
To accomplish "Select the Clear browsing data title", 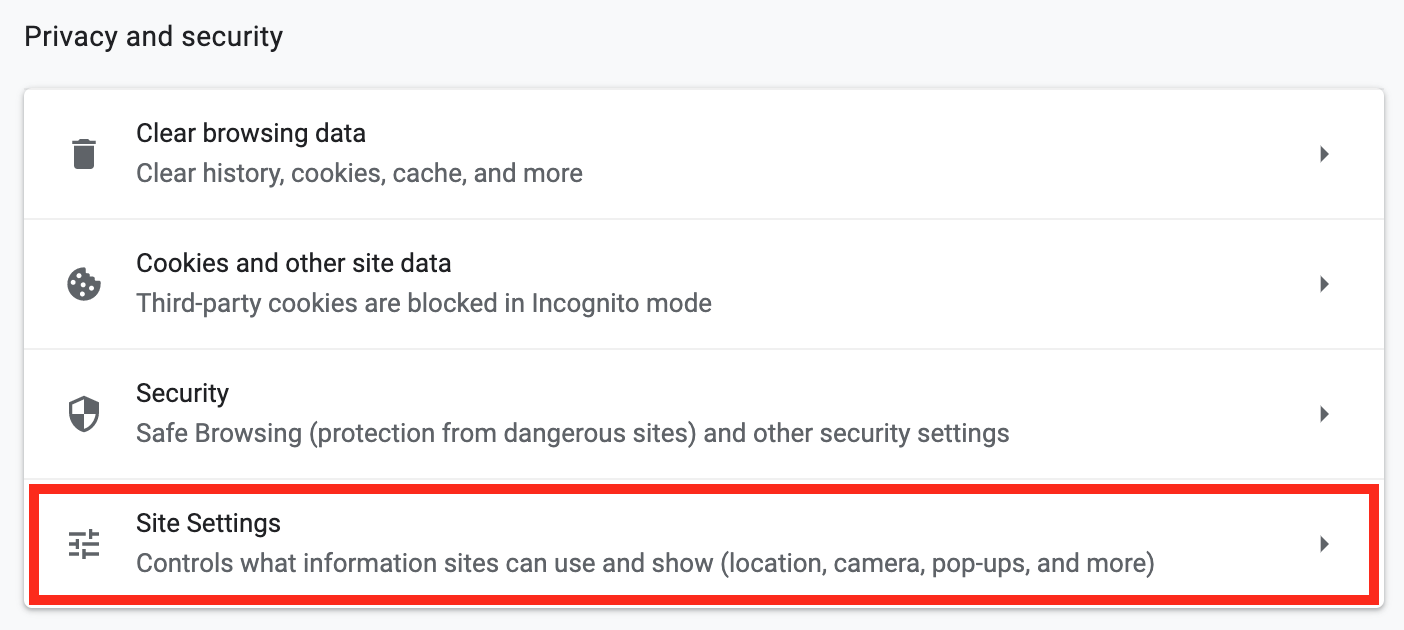I will tap(251, 133).
